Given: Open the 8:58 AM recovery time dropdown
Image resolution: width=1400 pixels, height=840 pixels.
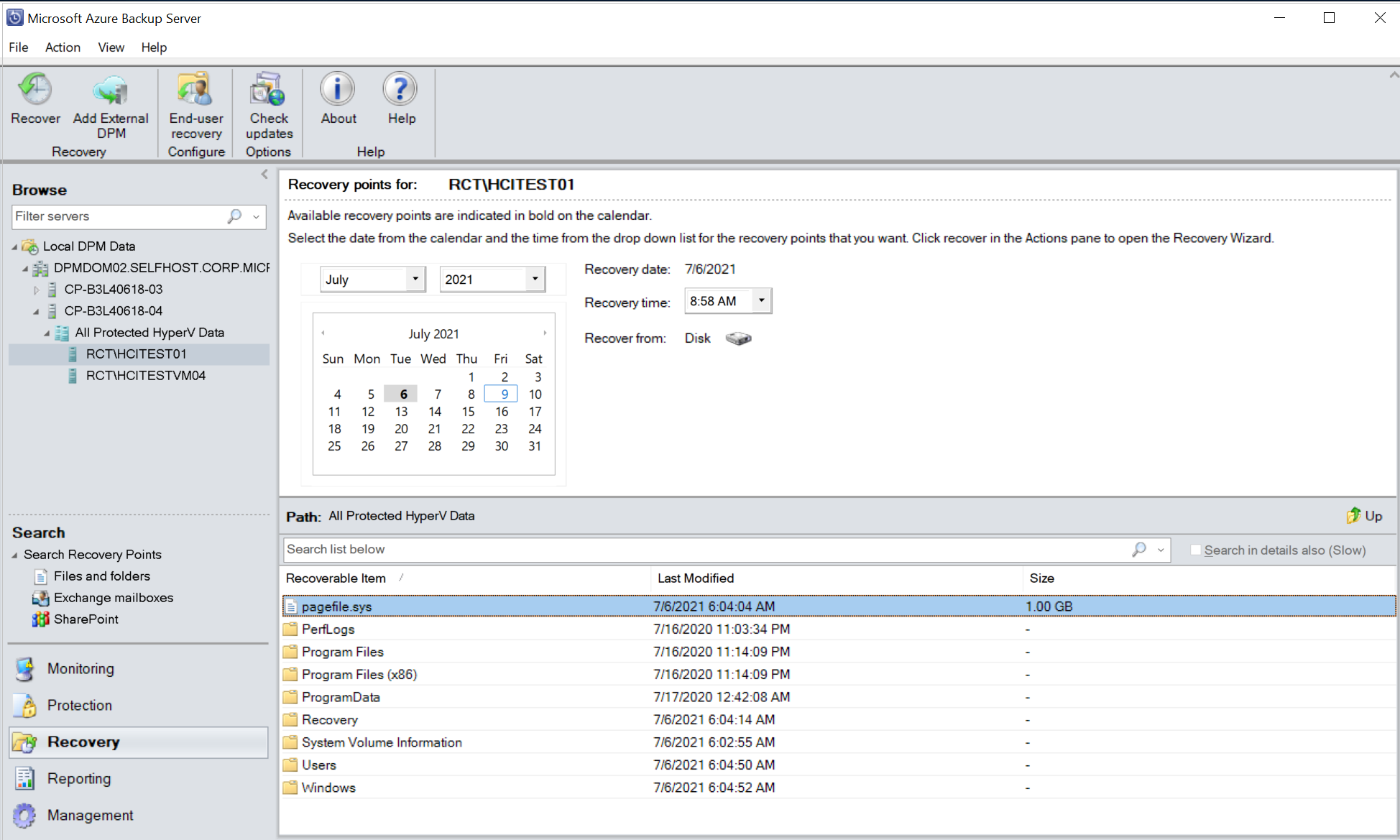Looking at the screenshot, I should click(x=763, y=300).
